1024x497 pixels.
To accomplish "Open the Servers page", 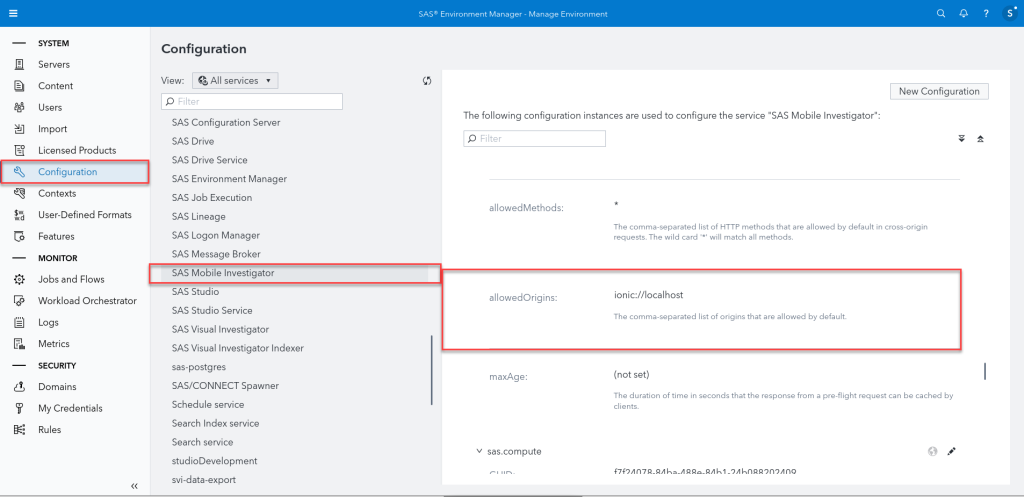I will (54, 64).
